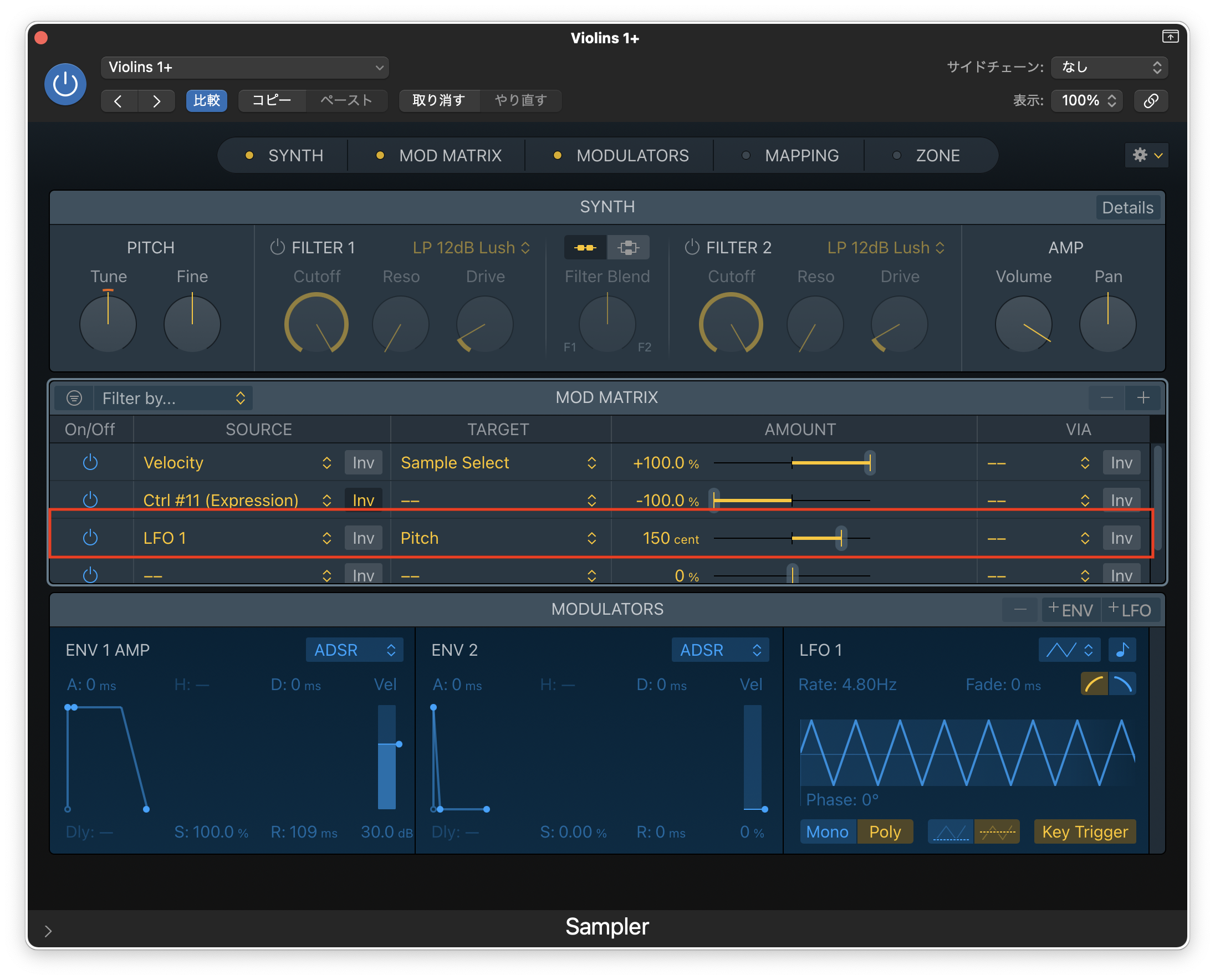Toggle the LFO 1 routing row power

pyautogui.click(x=90, y=538)
